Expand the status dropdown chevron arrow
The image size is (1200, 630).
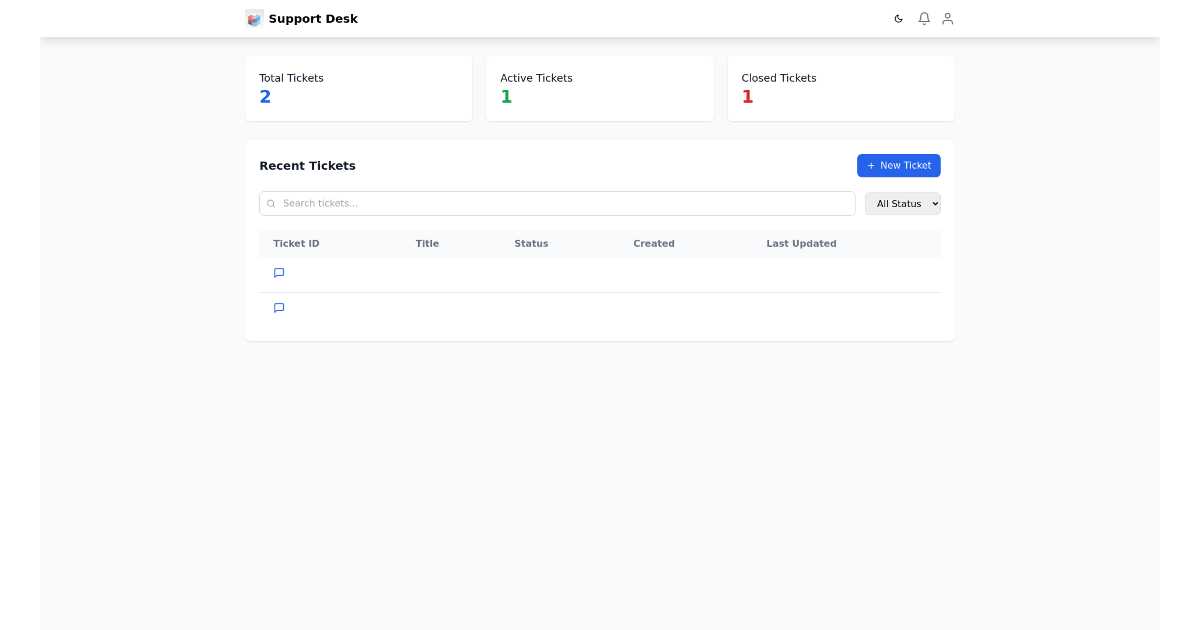tap(933, 203)
